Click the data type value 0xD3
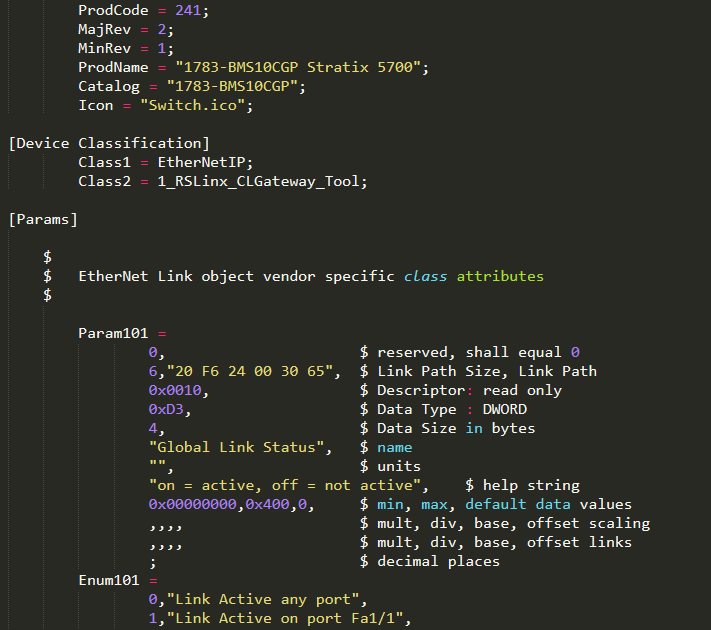The image size is (711, 630). click(x=165, y=409)
